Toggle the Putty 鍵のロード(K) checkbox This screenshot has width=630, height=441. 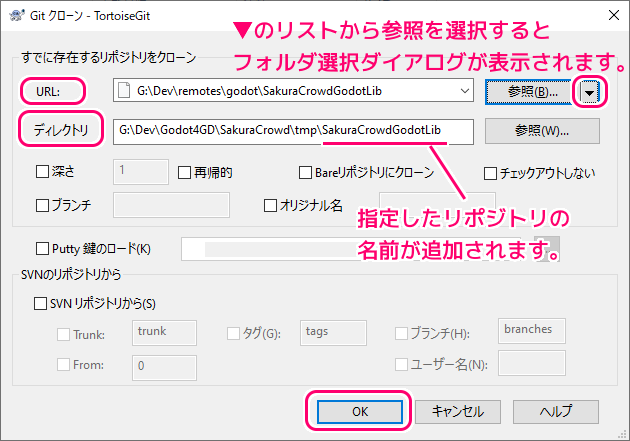(x=42, y=248)
